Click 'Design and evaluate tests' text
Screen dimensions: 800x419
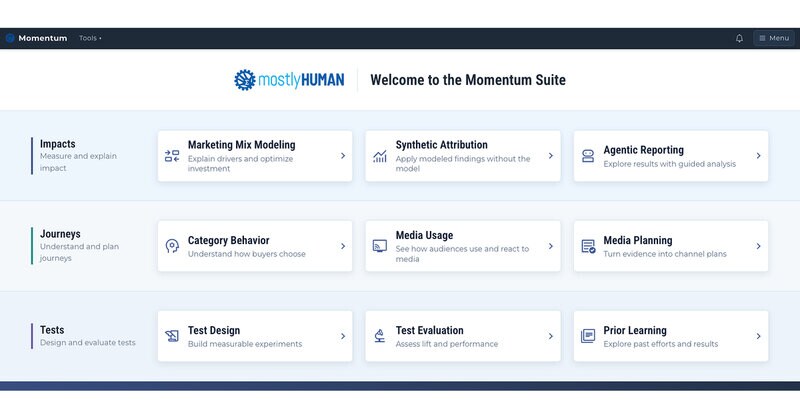click(x=88, y=342)
